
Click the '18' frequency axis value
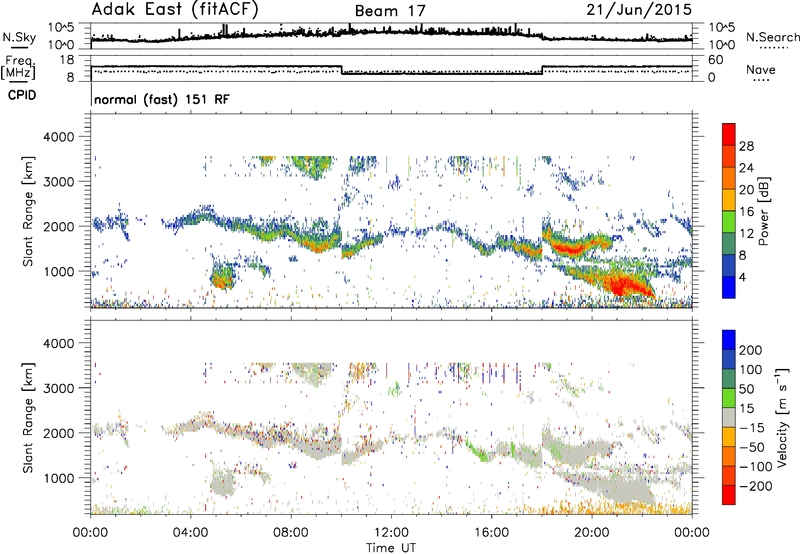67,60
